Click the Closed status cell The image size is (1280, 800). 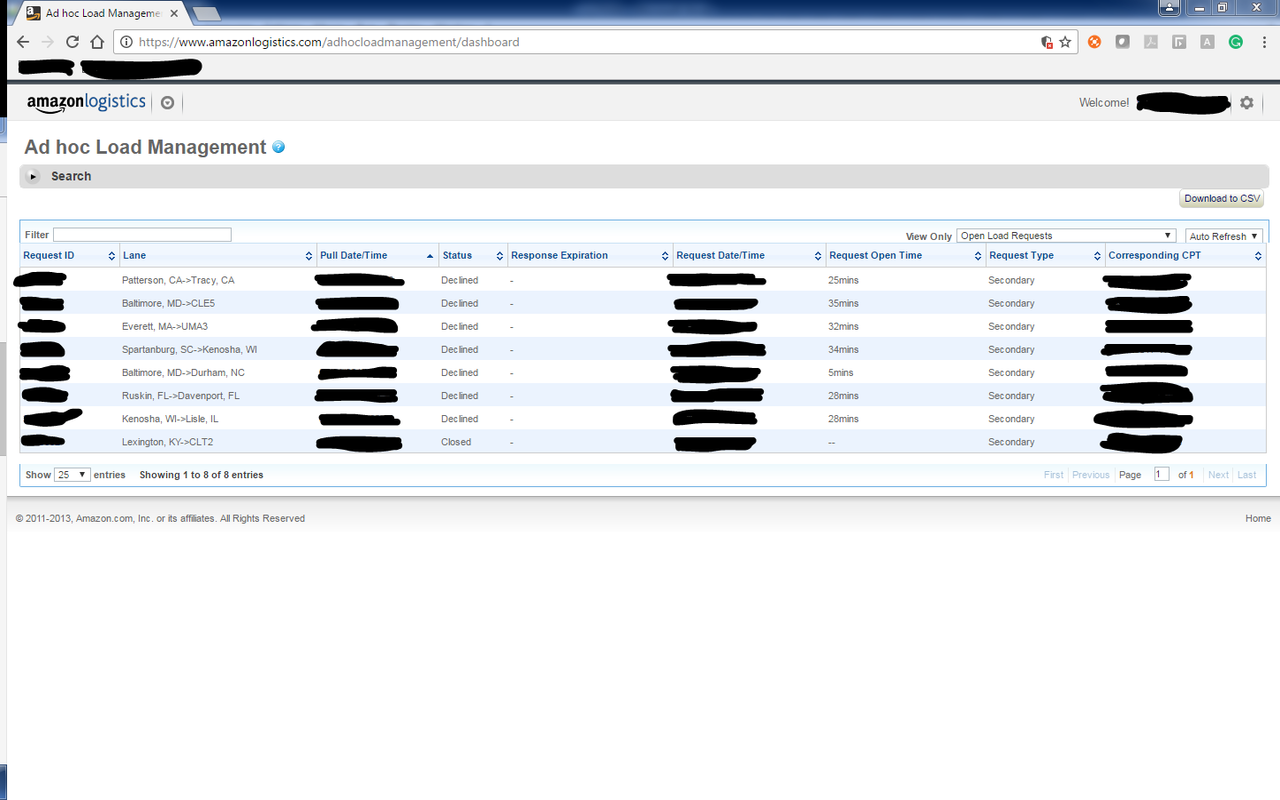click(456, 442)
